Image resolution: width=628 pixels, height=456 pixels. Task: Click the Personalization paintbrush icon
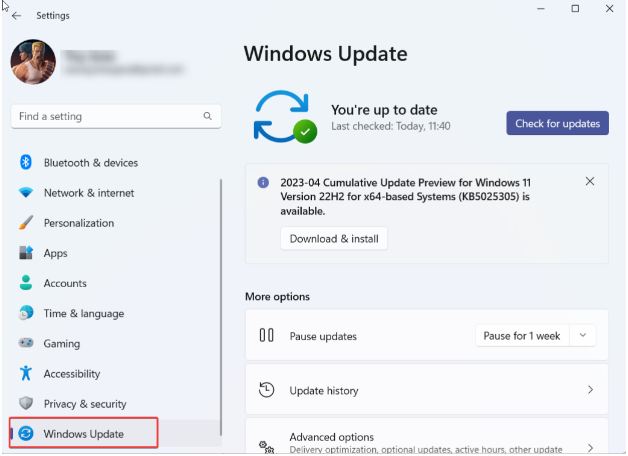pyautogui.click(x=26, y=223)
